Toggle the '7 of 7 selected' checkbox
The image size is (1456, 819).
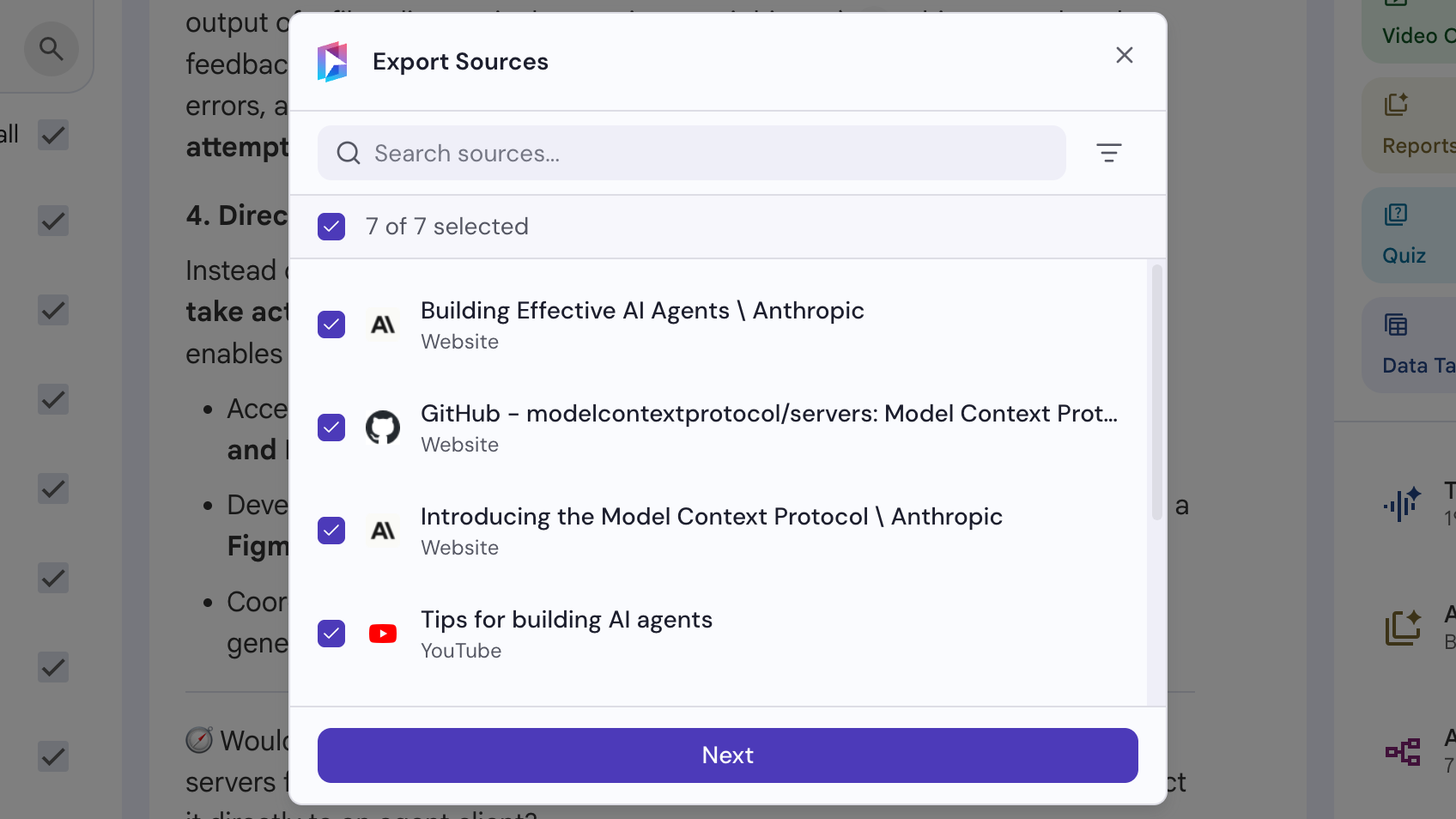tap(331, 227)
